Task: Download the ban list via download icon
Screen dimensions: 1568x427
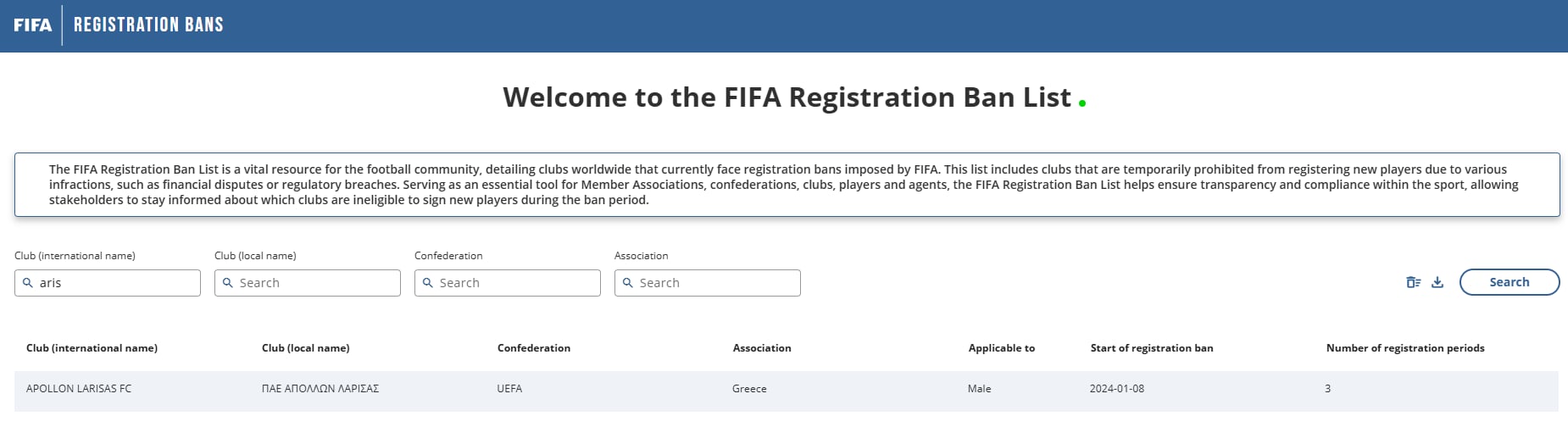Action: (x=1437, y=283)
